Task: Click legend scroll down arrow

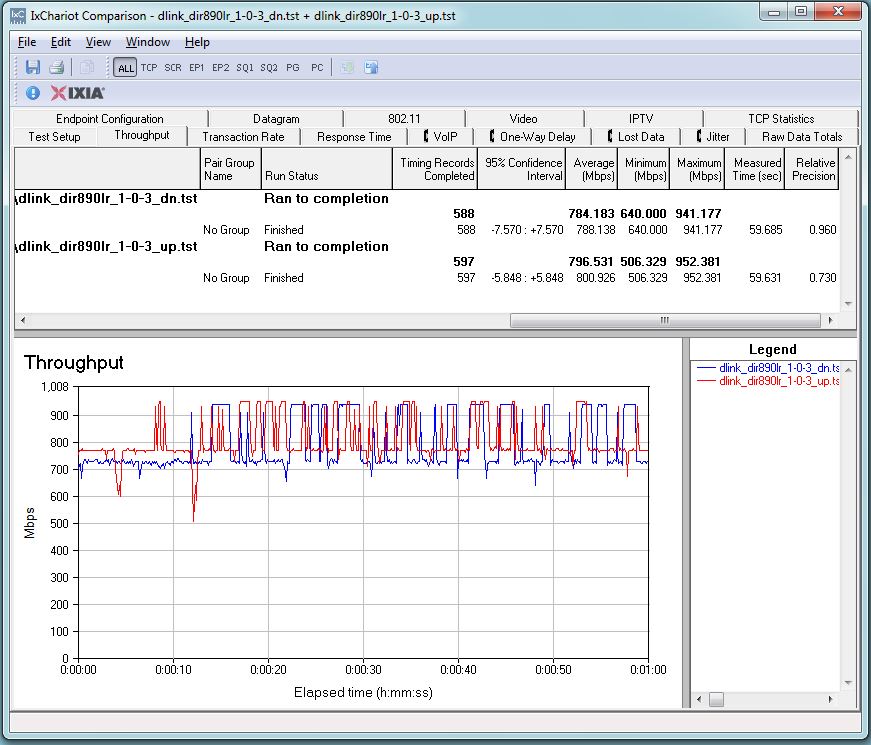Action: (848, 683)
